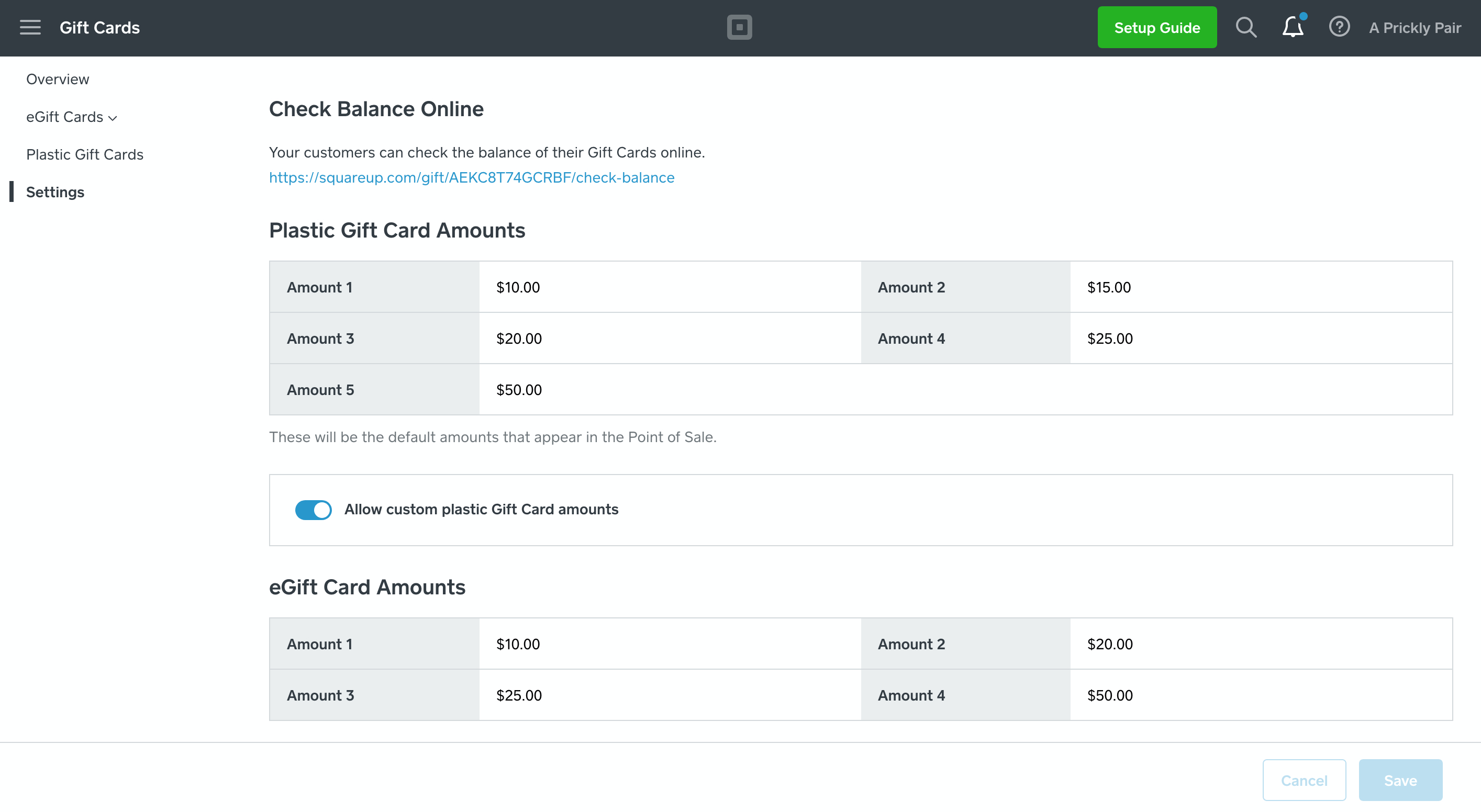1481x812 pixels.
Task: Edit plastic Amount 2 field showing $15.00
Action: tap(1260, 287)
